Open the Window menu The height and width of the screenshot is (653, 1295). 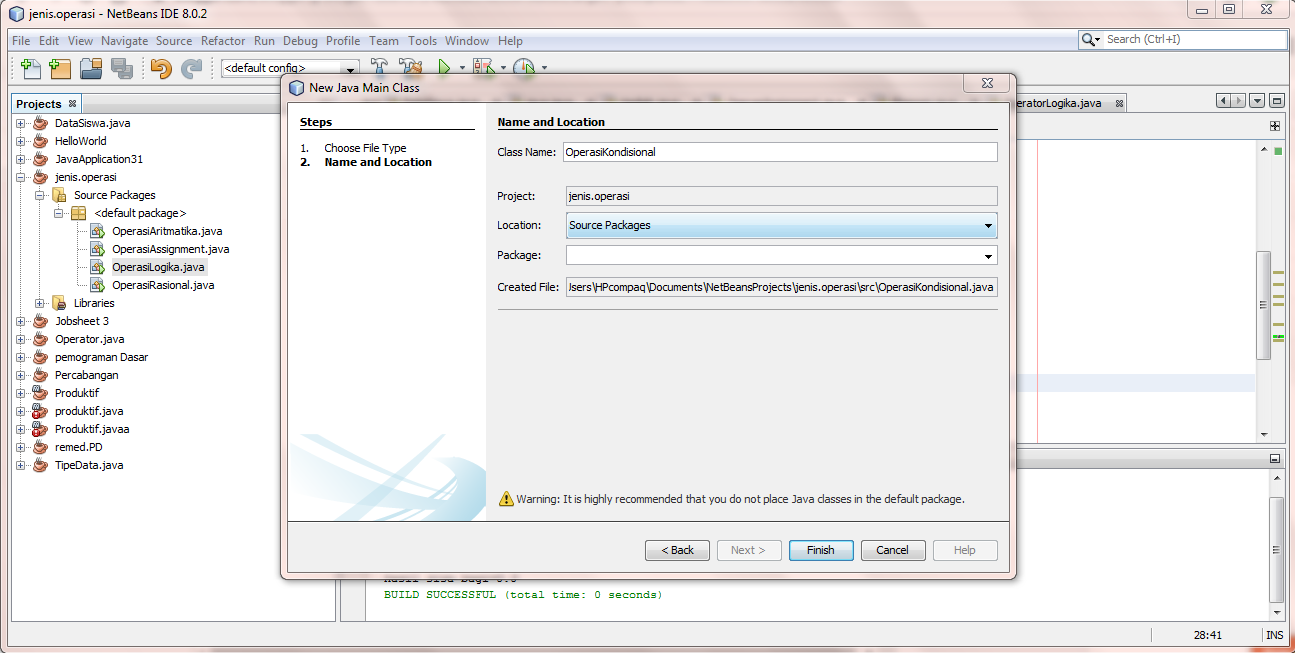point(467,41)
